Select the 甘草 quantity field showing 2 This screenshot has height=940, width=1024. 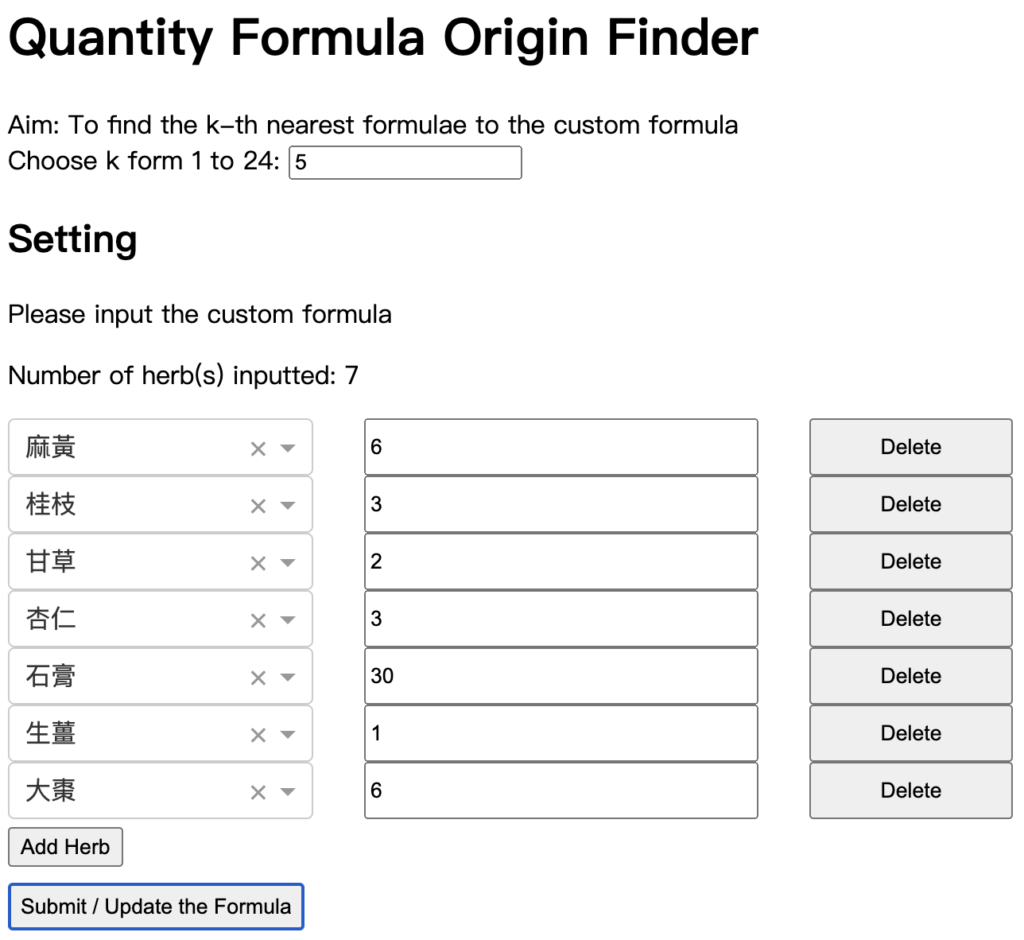pos(561,562)
